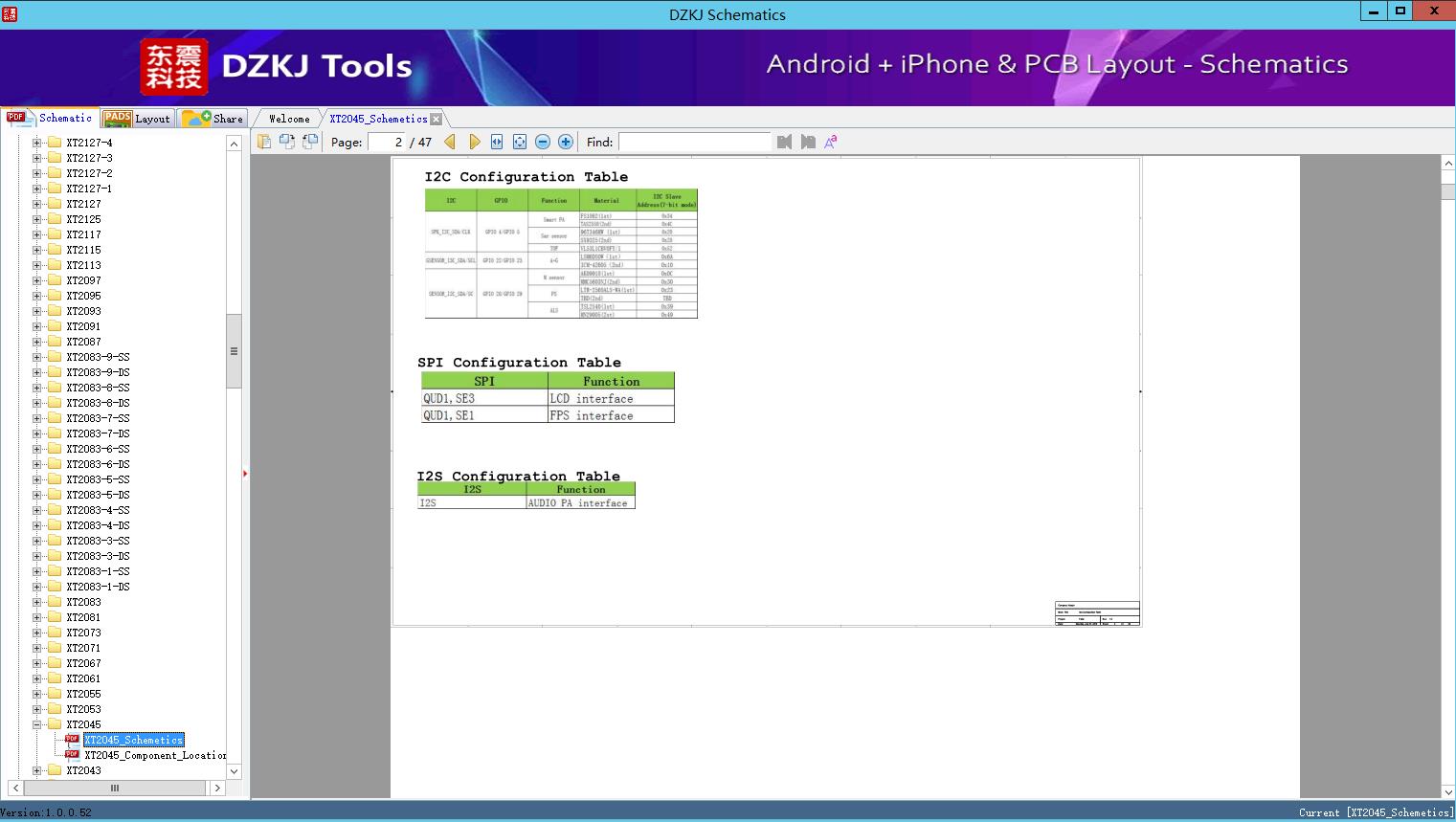Click the rotate page toolbar icon beside it
The height and width of the screenshot is (822, 1456).
tap(286, 142)
